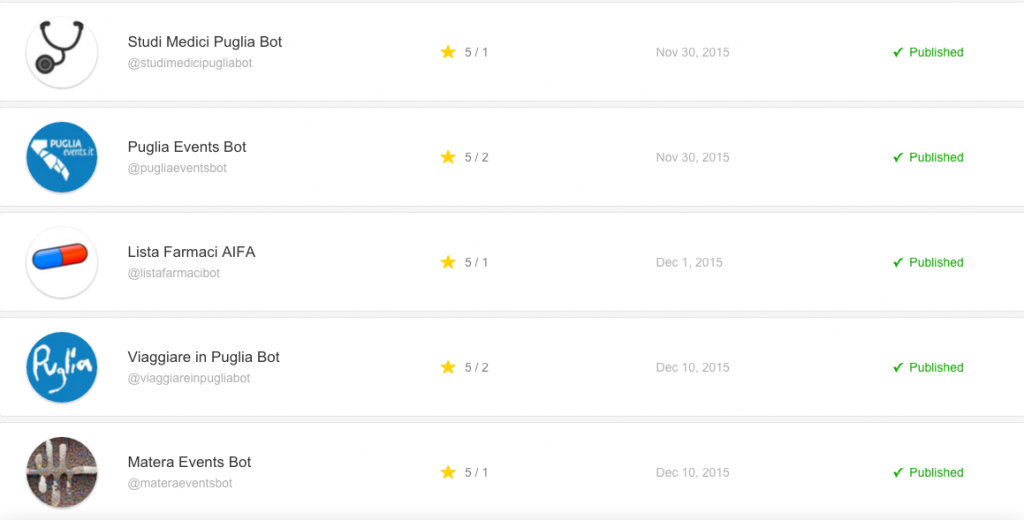Select the Viaggiare in Puglia logo avatar

pyautogui.click(x=62, y=367)
